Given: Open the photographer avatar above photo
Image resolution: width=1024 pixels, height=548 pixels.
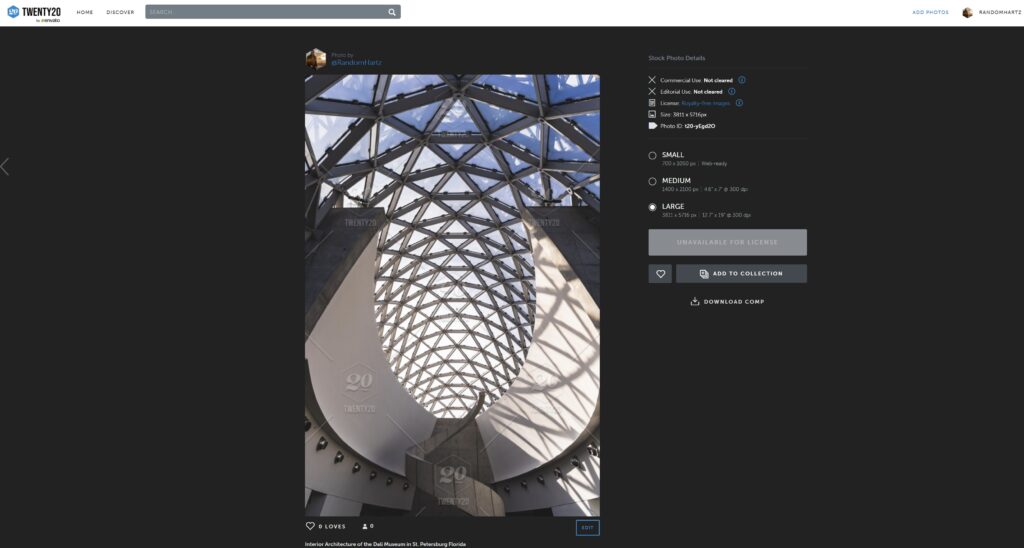Looking at the screenshot, I should 316,59.
